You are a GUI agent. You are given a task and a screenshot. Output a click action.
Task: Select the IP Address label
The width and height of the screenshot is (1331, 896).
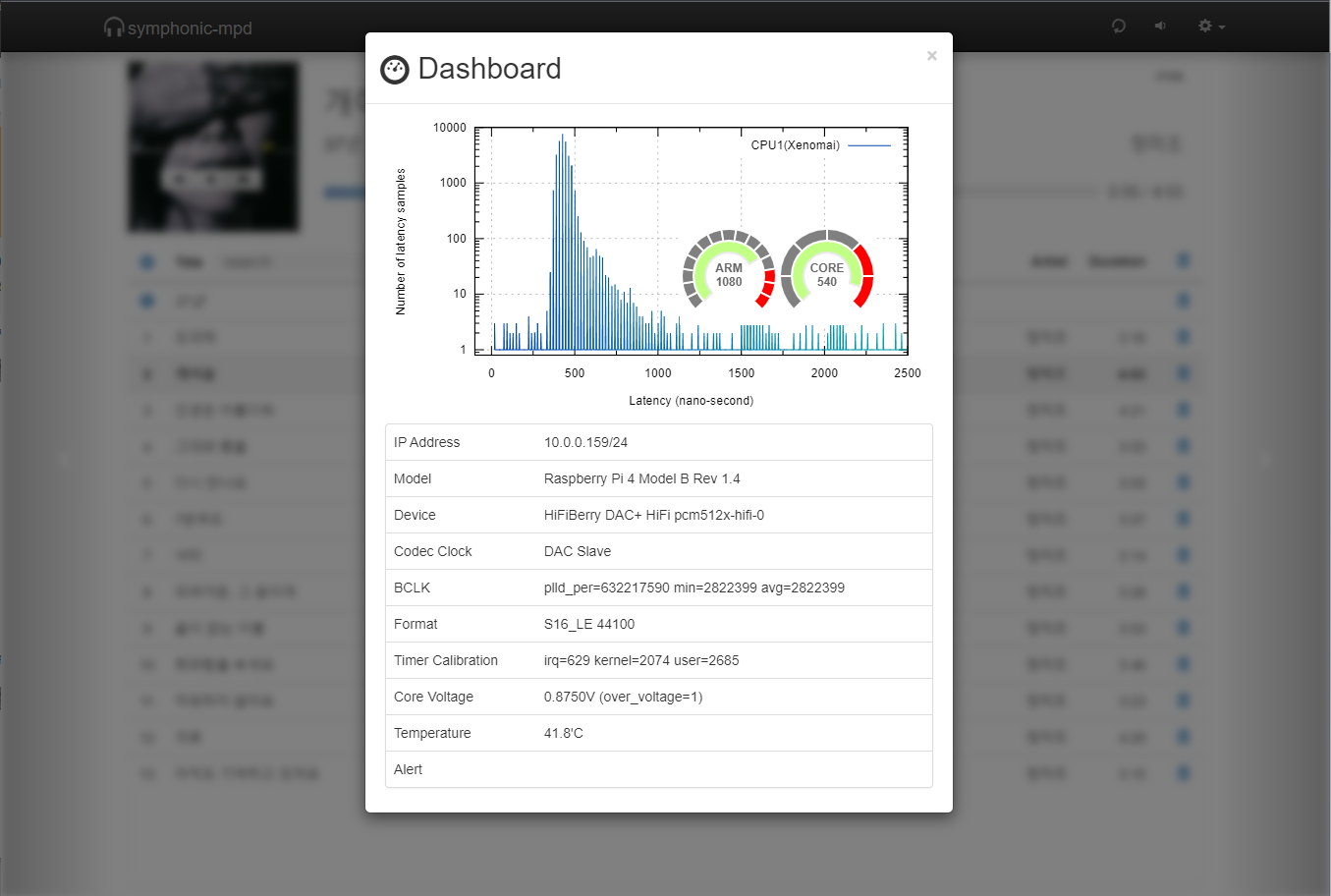click(426, 442)
